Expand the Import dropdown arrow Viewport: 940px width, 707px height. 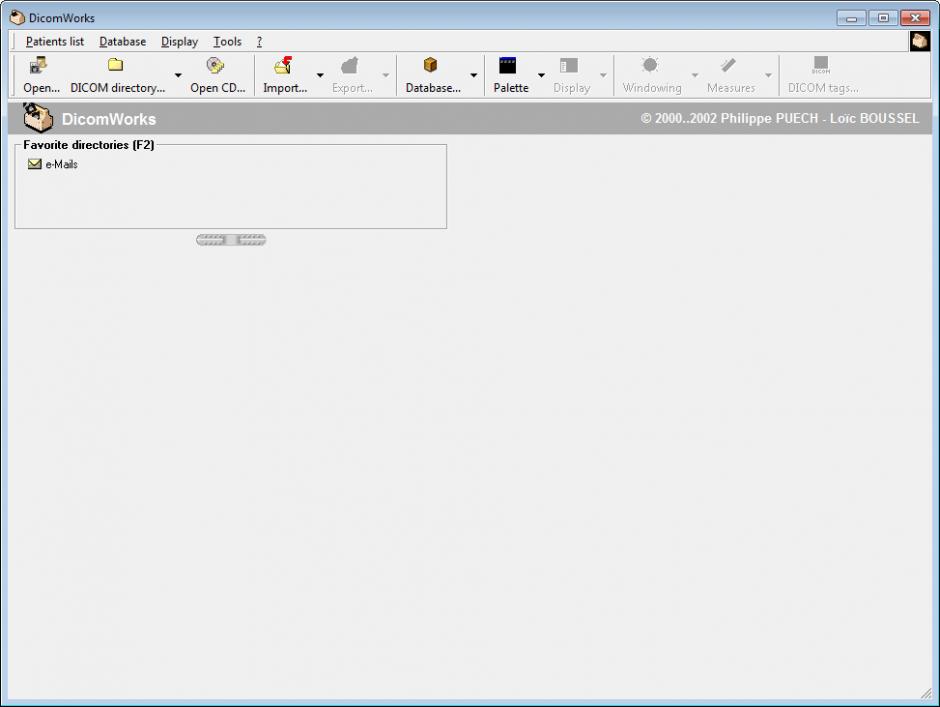tap(320, 75)
